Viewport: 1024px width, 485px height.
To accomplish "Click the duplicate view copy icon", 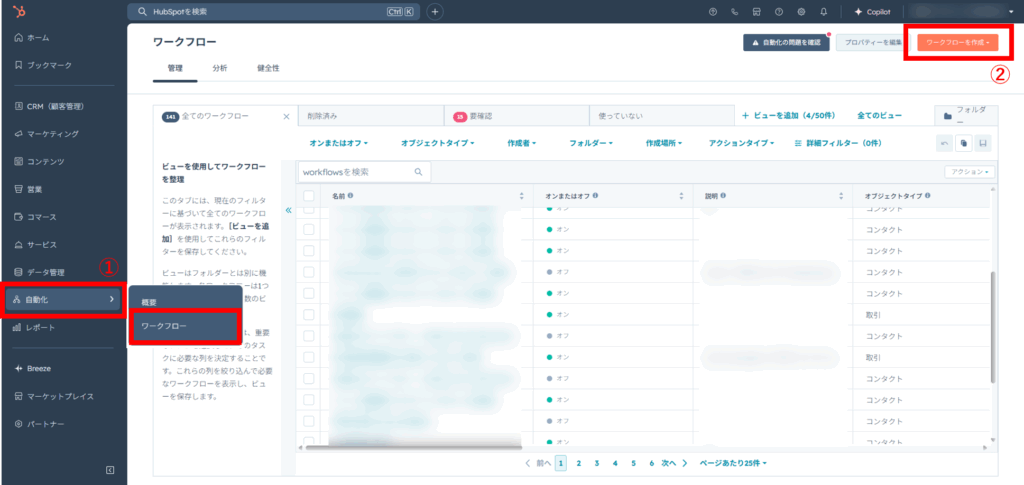I will (963, 143).
